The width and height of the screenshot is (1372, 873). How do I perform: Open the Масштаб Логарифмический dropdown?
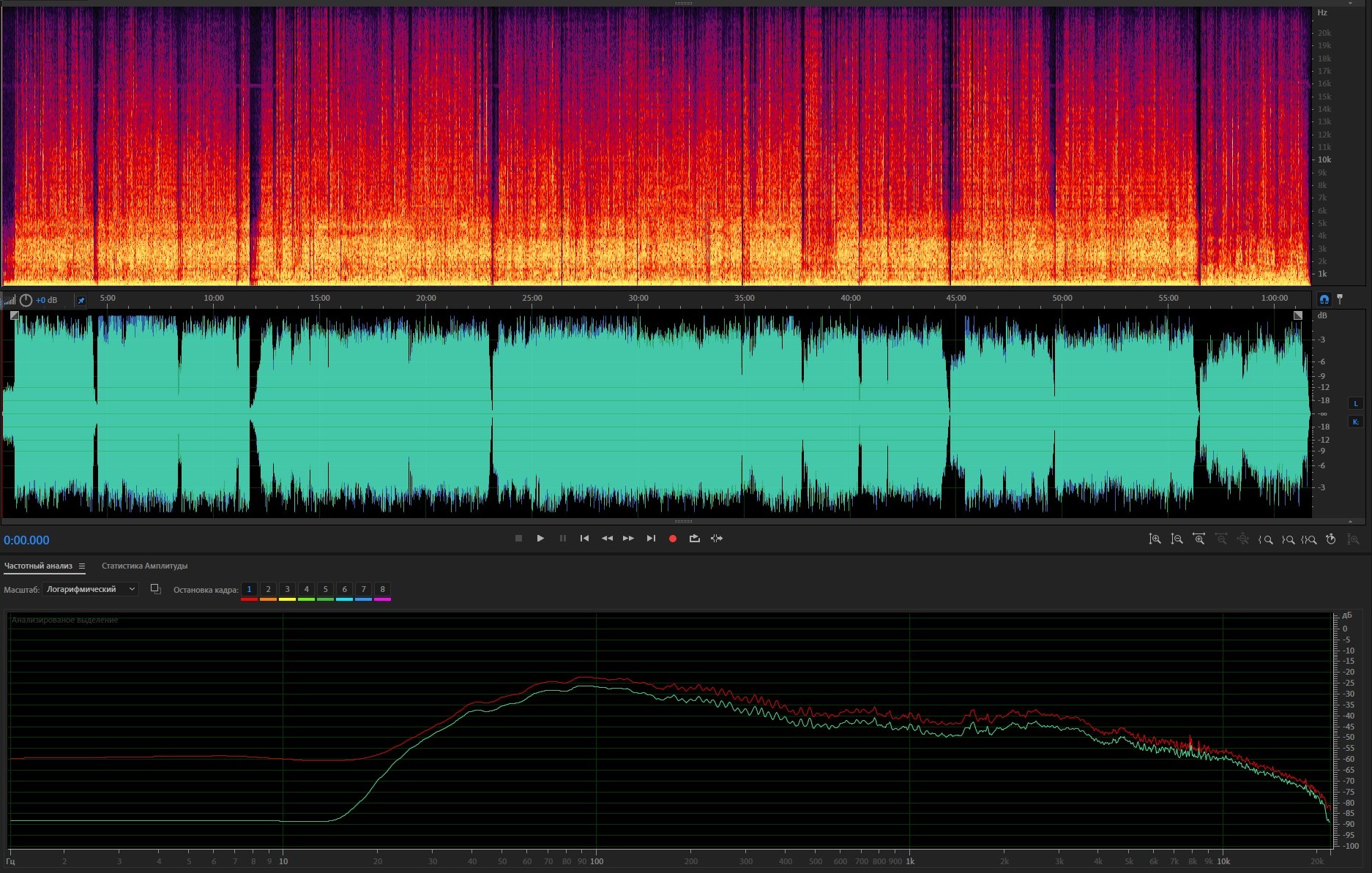90,589
